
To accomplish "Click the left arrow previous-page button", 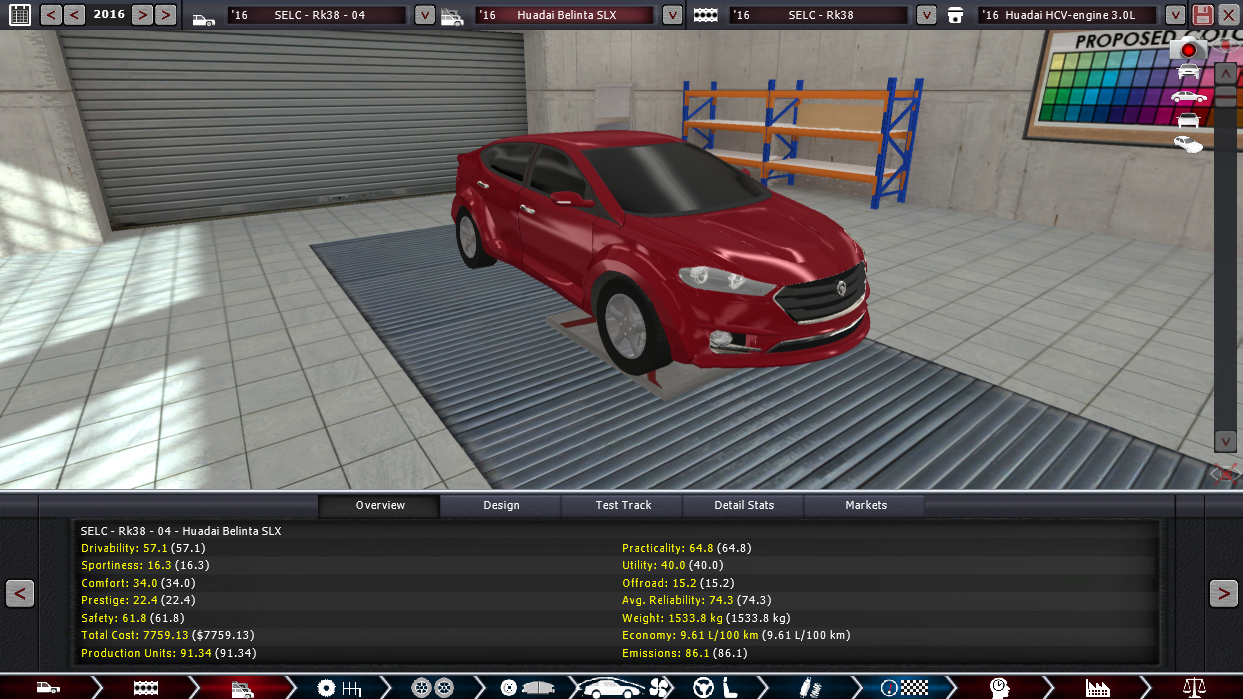I will (x=20, y=593).
